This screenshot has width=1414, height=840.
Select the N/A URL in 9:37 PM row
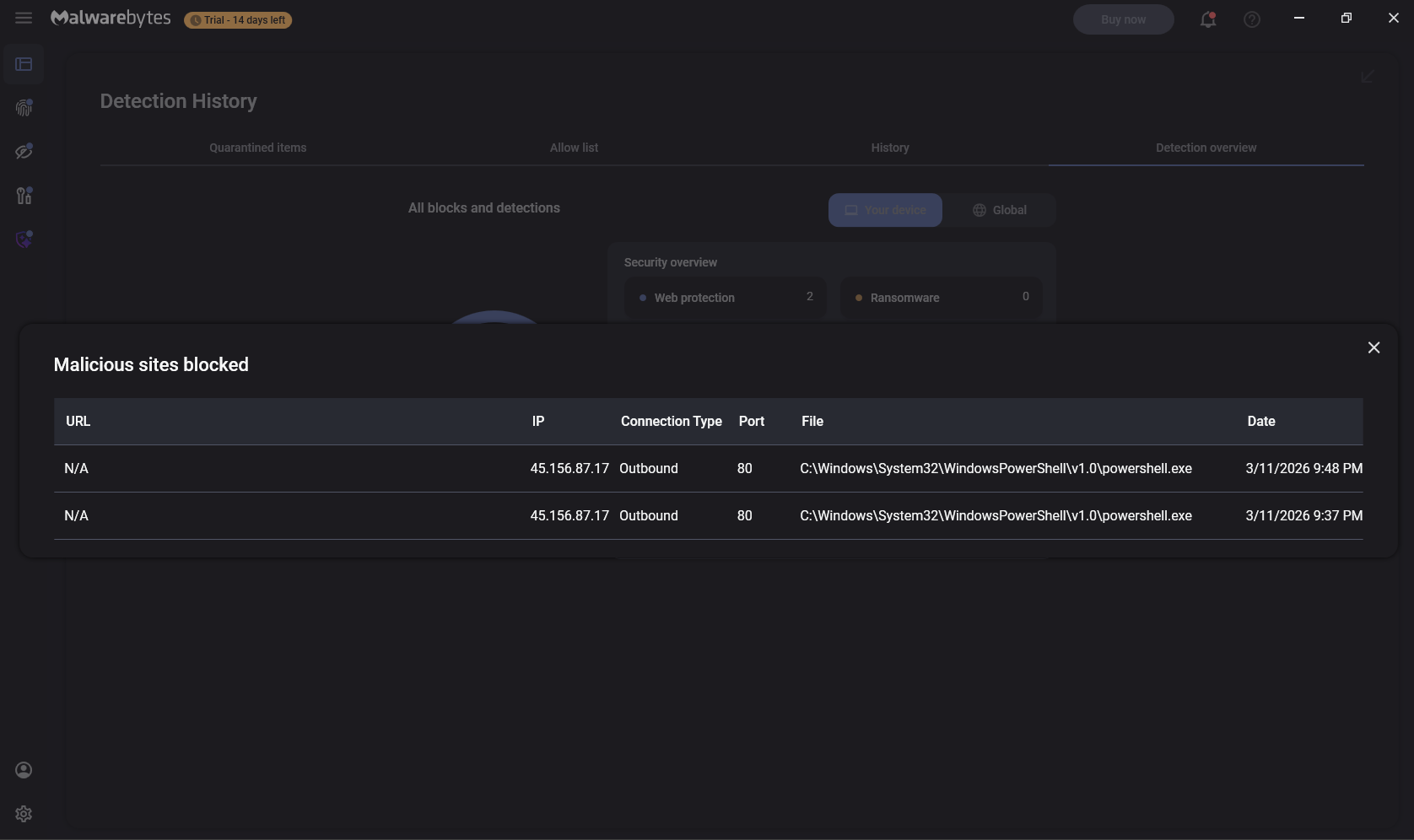(76, 515)
